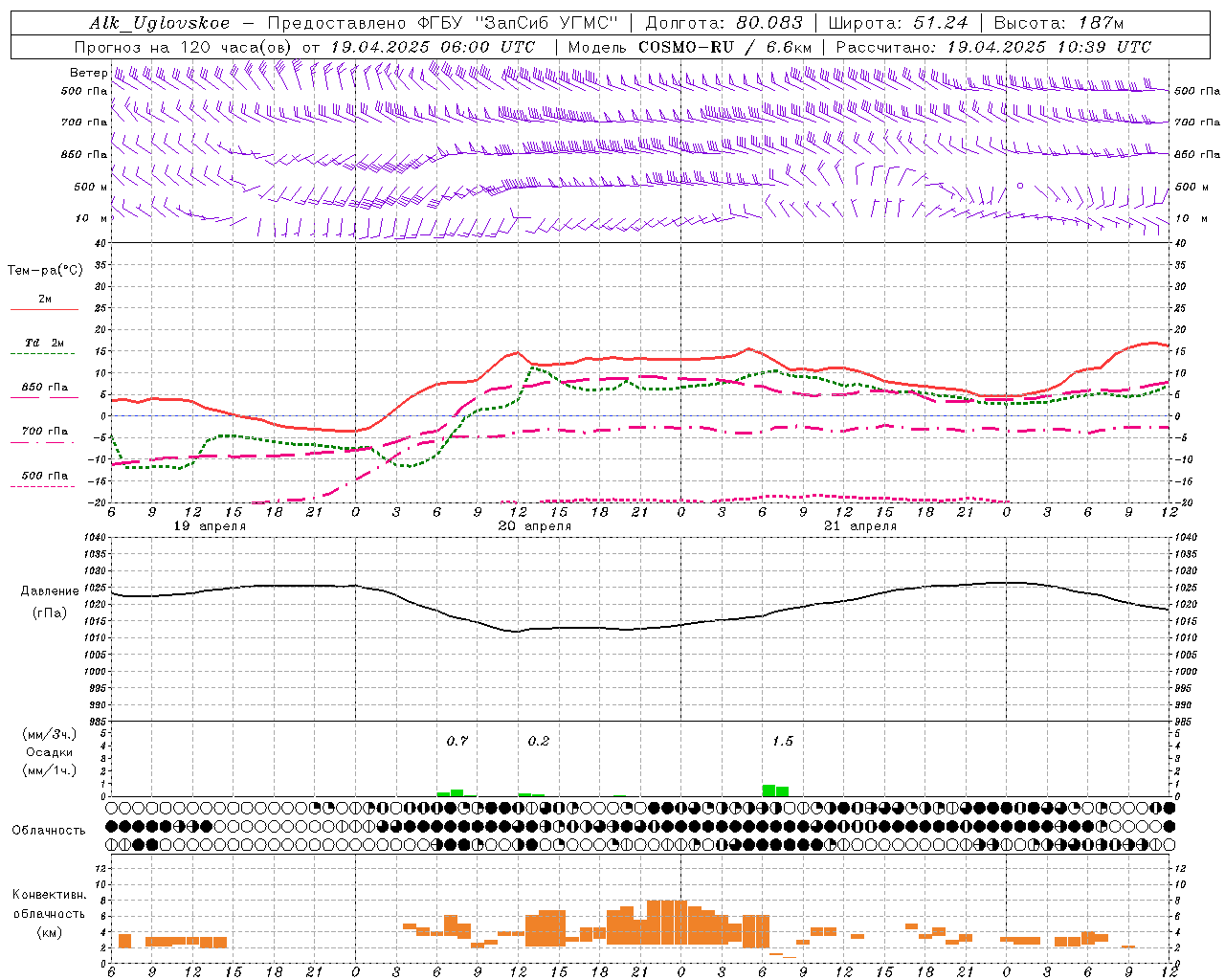Click the '21 апреля' date label

click(x=860, y=526)
